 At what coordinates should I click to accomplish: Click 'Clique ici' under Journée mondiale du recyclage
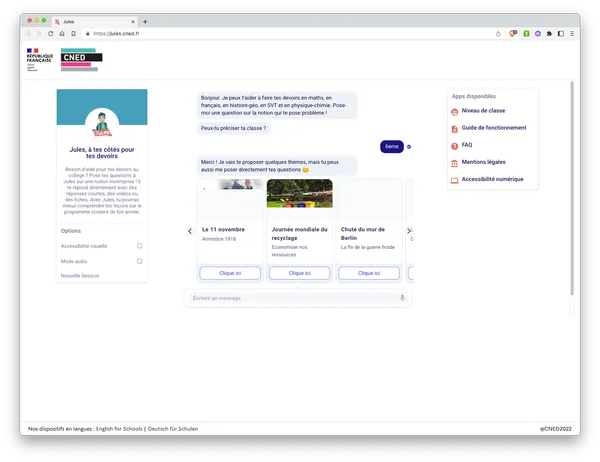click(x=300, y=273)
